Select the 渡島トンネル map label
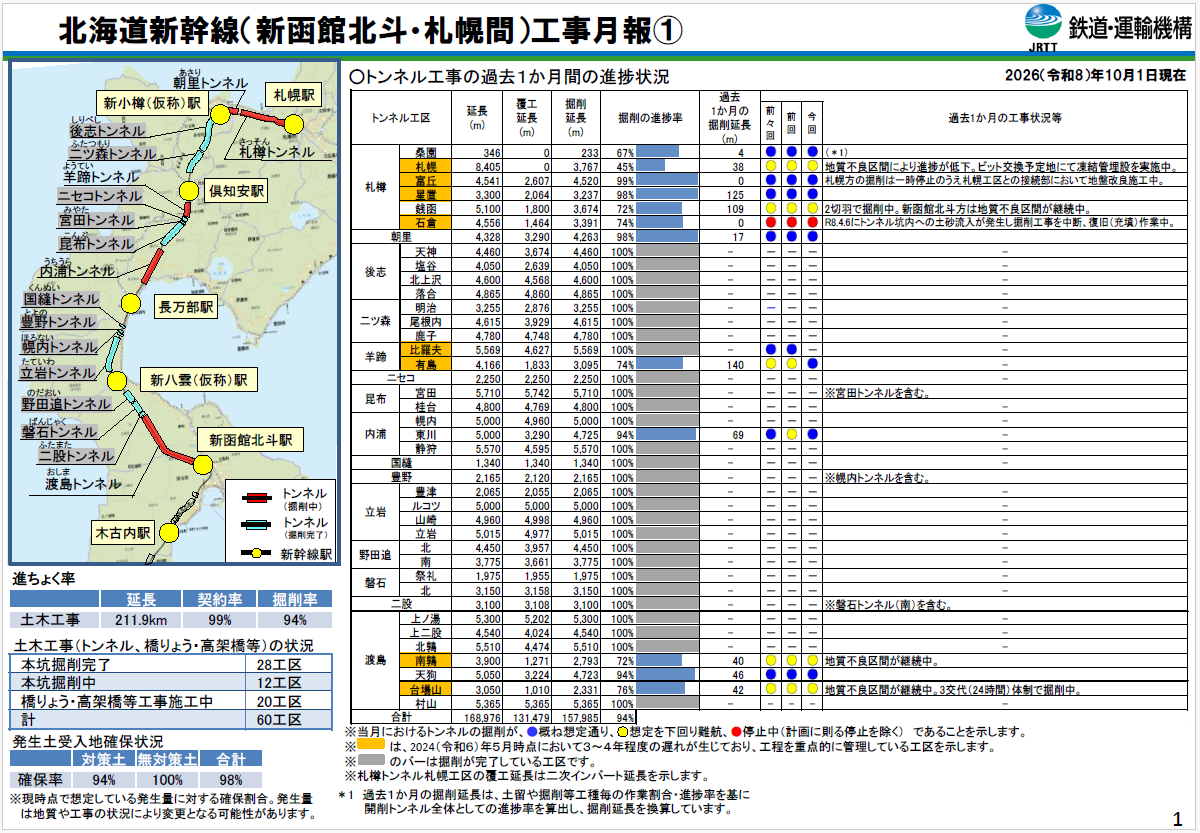The height and width of the screenshot is (833, 1200). pyautogui.click(x=83, y=485)
